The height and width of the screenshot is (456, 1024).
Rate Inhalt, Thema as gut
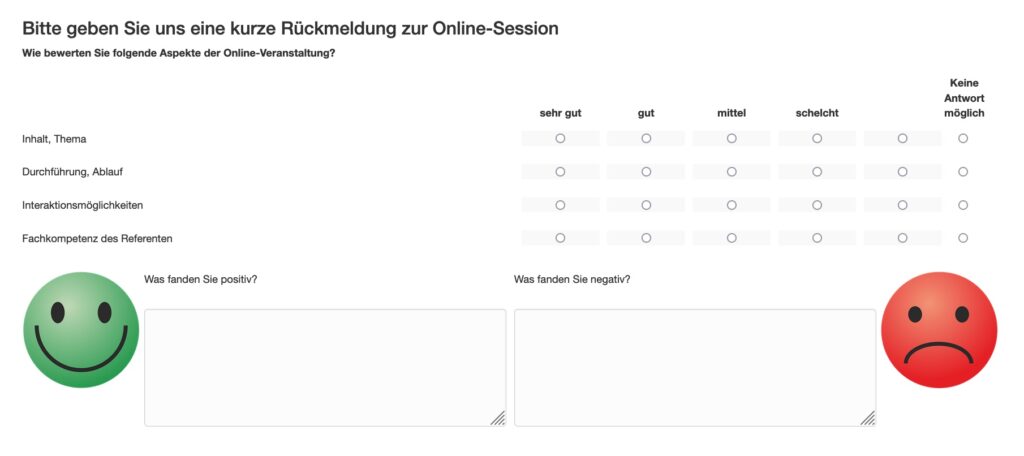[x=646, y=138]
